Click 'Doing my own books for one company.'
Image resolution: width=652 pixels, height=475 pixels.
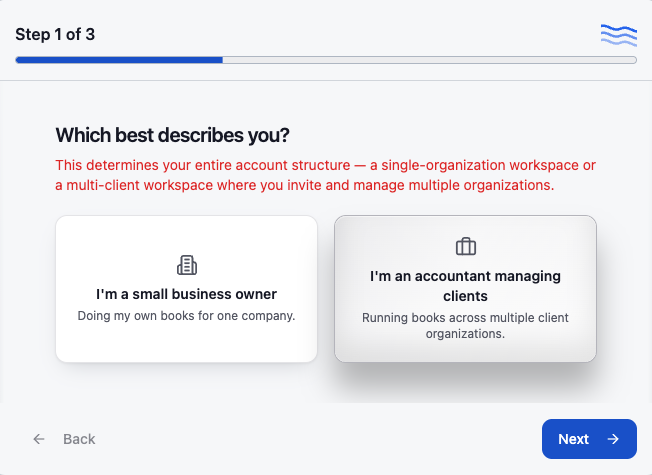[x=186, y=316]
